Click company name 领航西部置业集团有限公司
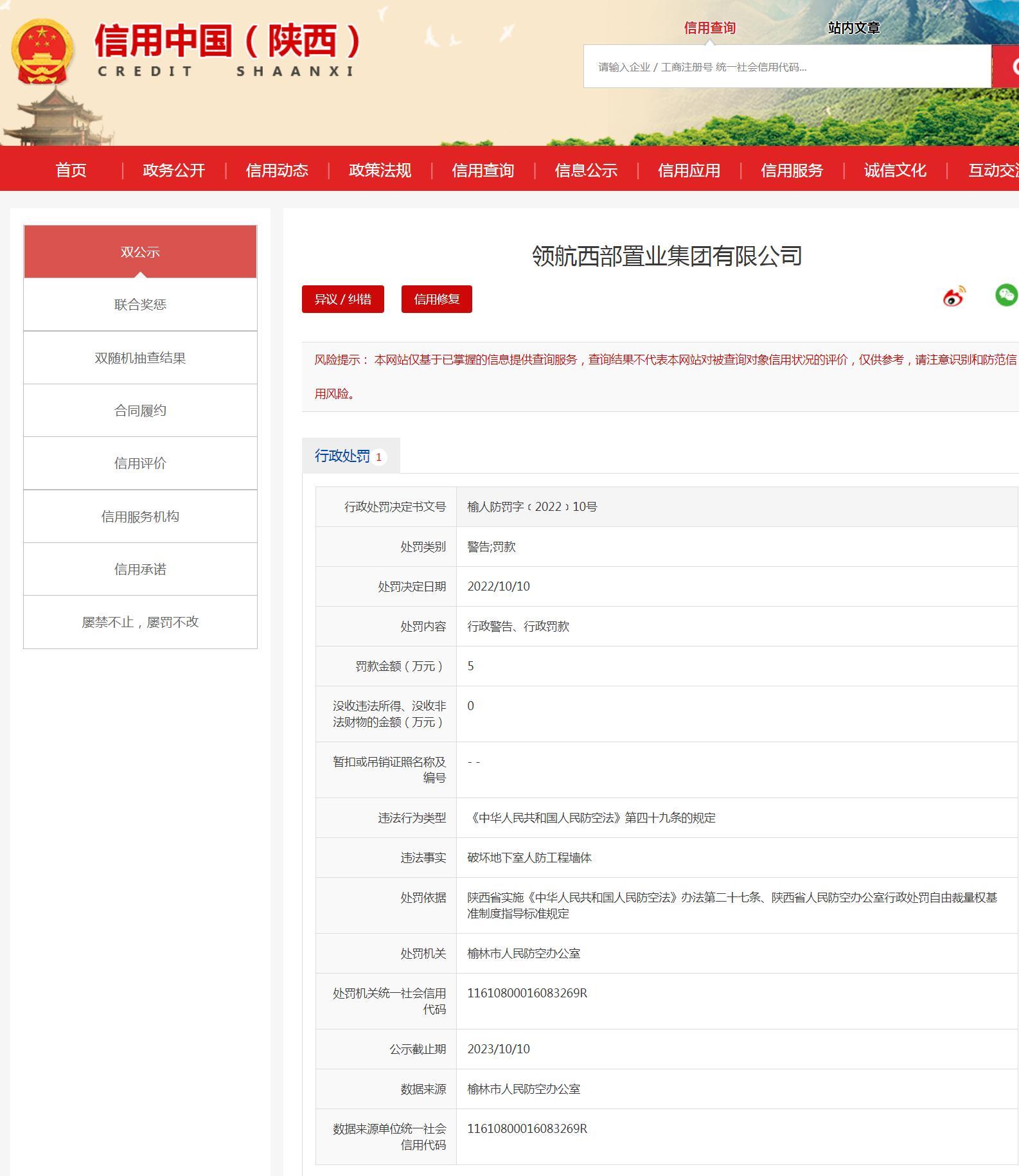The image size is (1019, 1176). 667,256
